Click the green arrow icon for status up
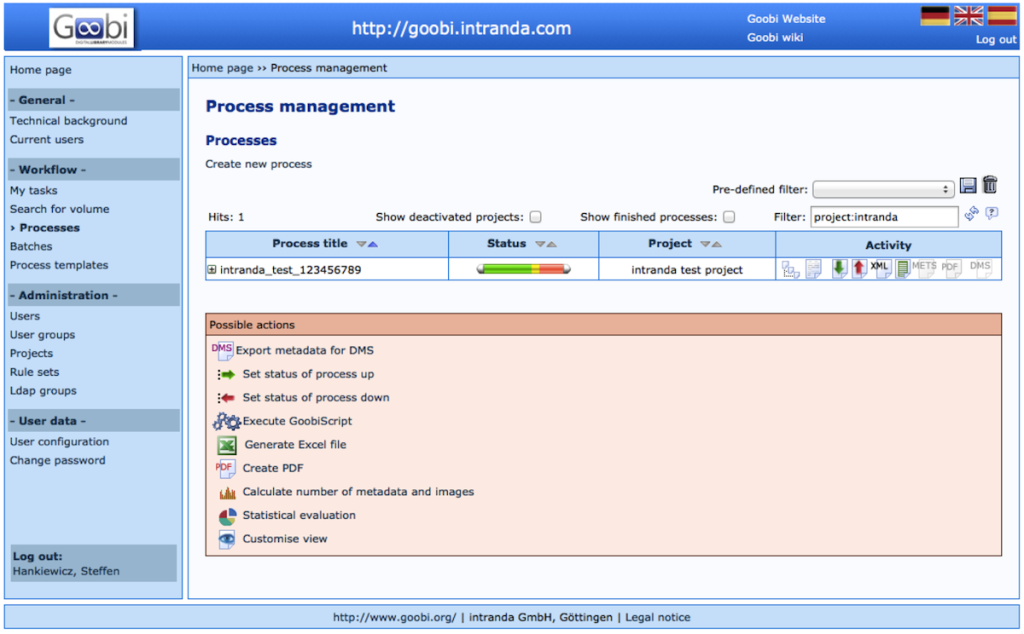This screenshot has height=634, width=1024. [x=226, y=374]
